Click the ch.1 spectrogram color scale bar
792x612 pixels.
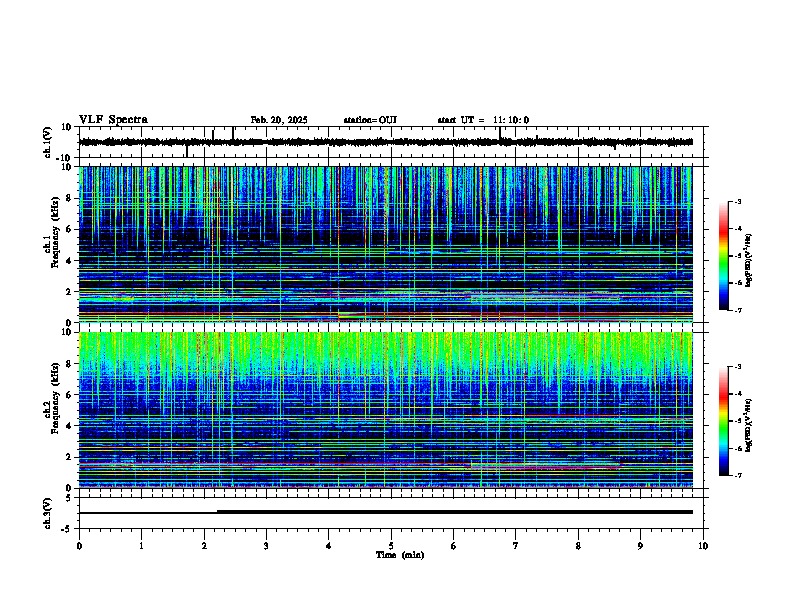pyautogui.click(x=724, y=256)
